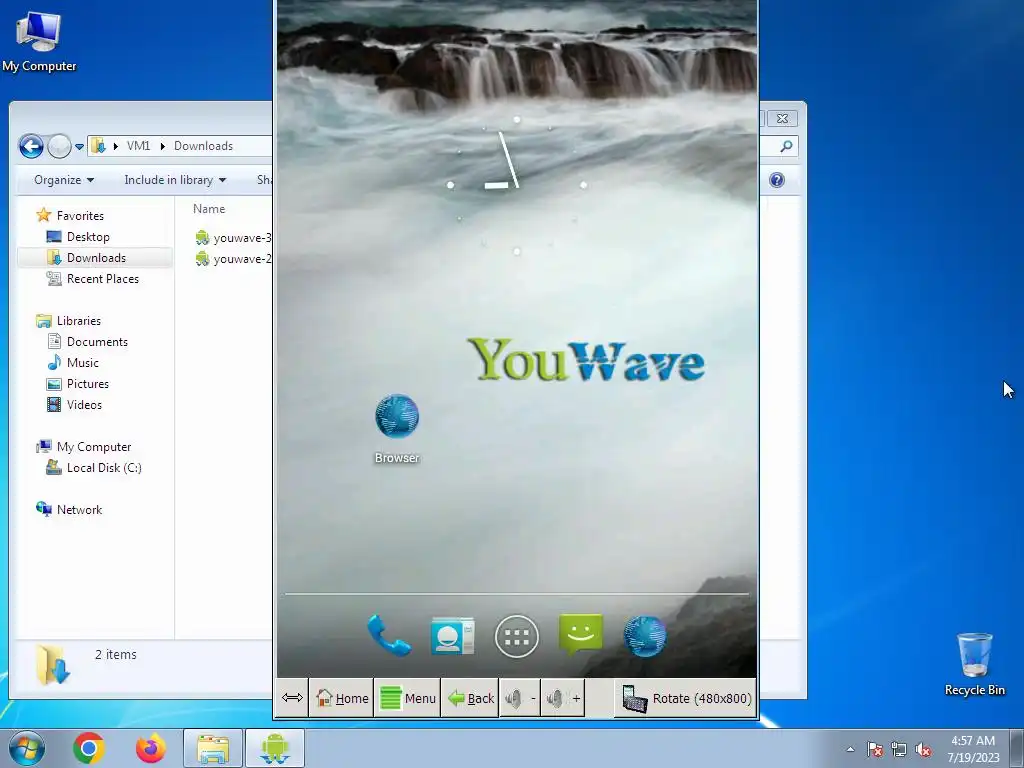Click the Explorer back arrow button
Screen dimensions: 1024x768
[x=31, y=146]
